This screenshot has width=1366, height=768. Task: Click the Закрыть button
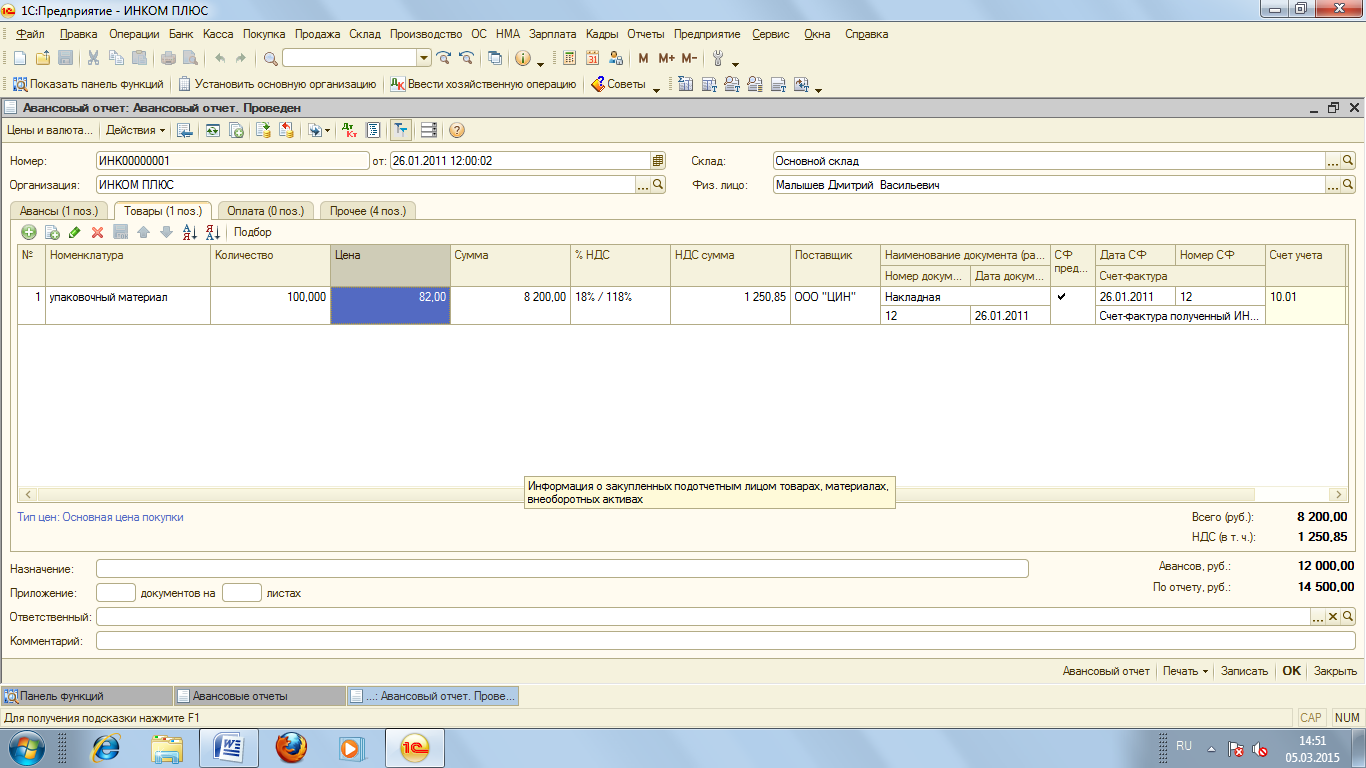tap(1335, 671)
